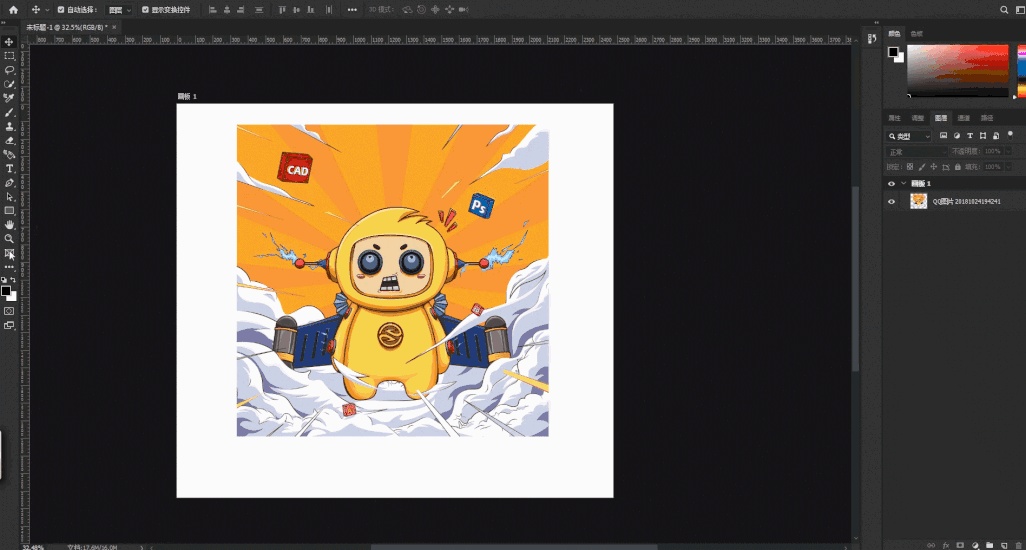Select the Brush tool
The image size is (1026, 550).
(x=9, y=112)
